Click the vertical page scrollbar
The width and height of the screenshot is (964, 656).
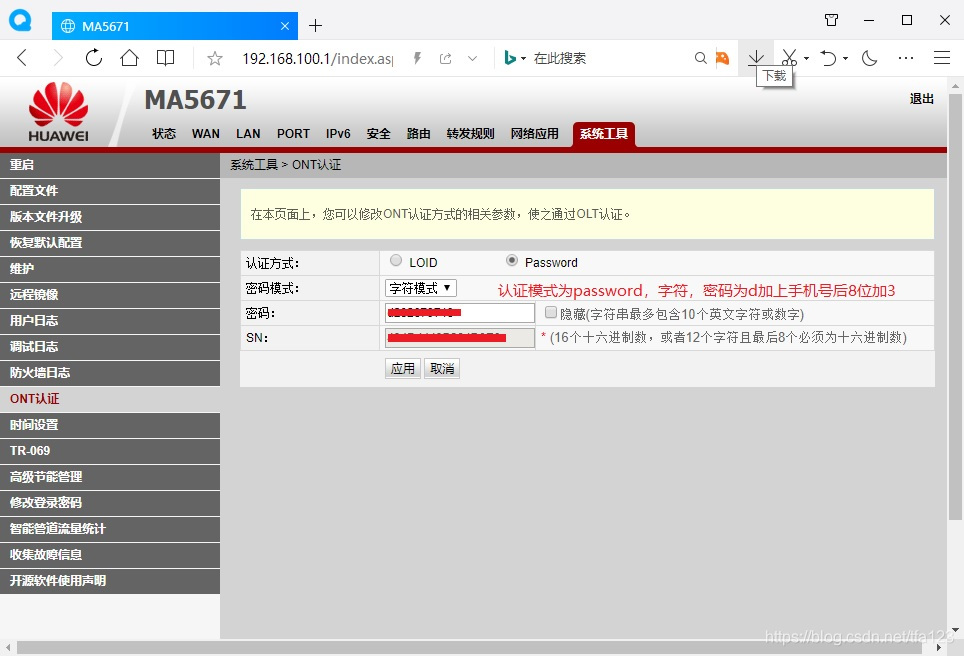coord(955,306)
